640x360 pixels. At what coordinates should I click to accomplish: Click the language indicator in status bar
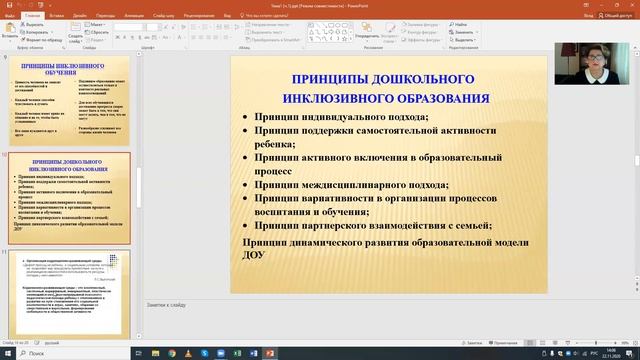[52, 343]
